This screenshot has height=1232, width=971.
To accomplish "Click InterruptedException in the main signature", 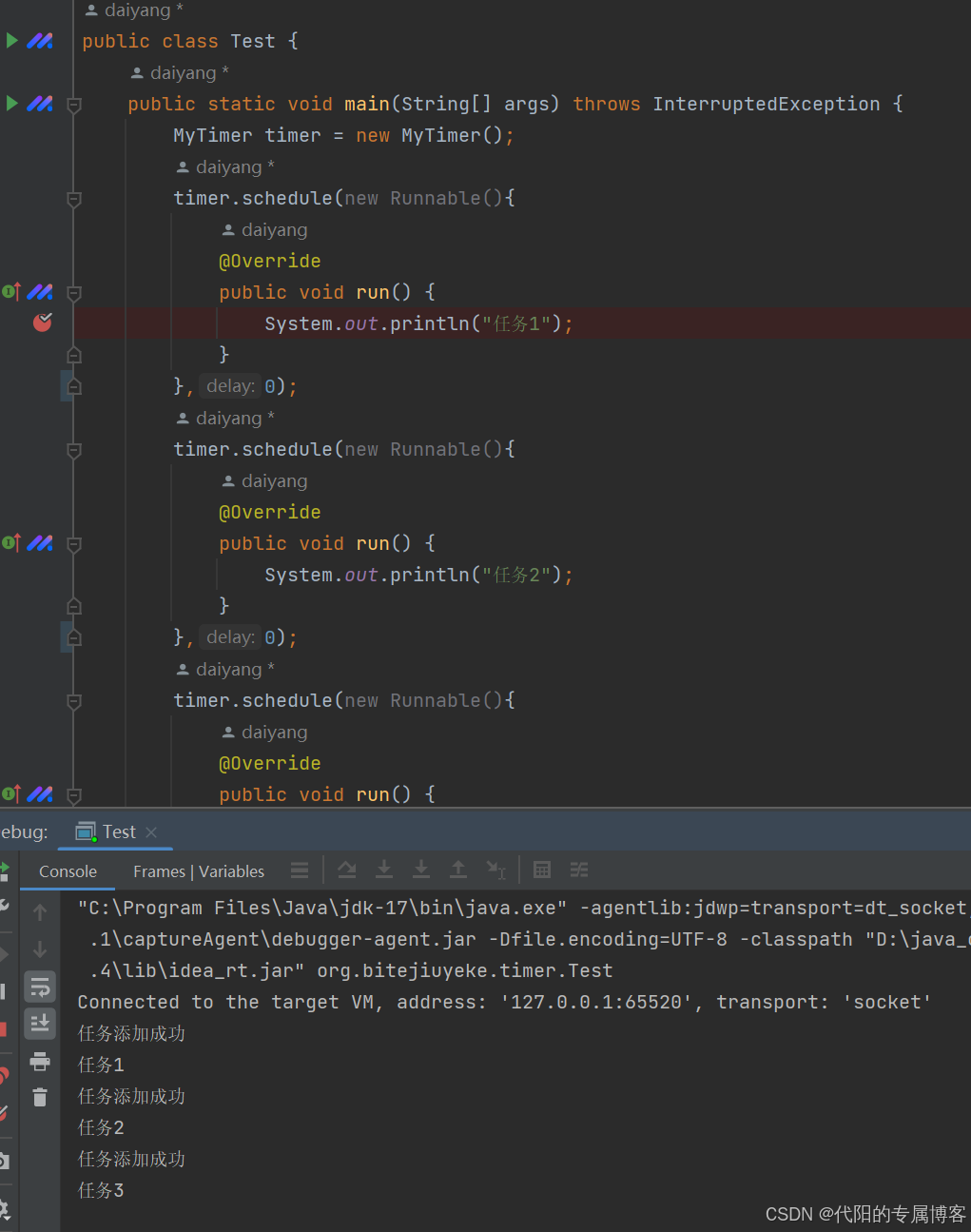I will coord(767,104).
